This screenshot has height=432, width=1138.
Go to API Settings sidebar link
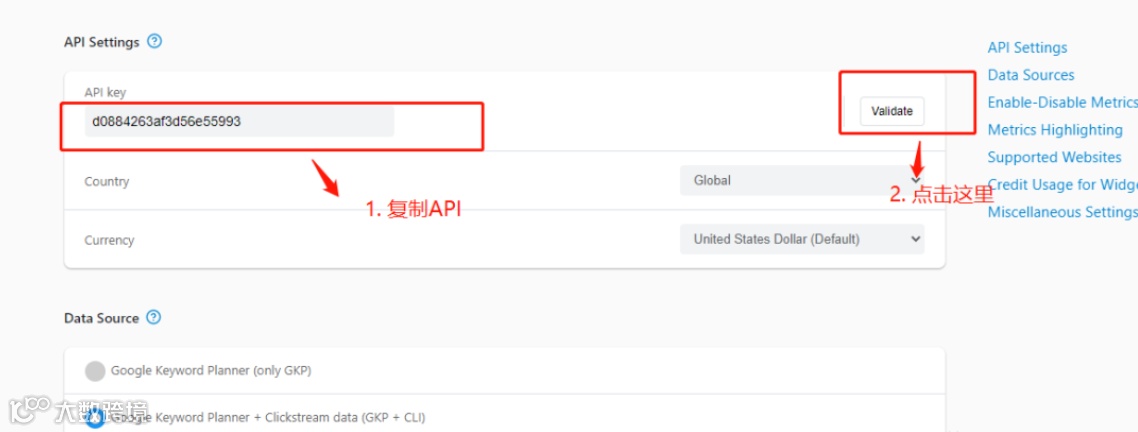point(1027,48)
